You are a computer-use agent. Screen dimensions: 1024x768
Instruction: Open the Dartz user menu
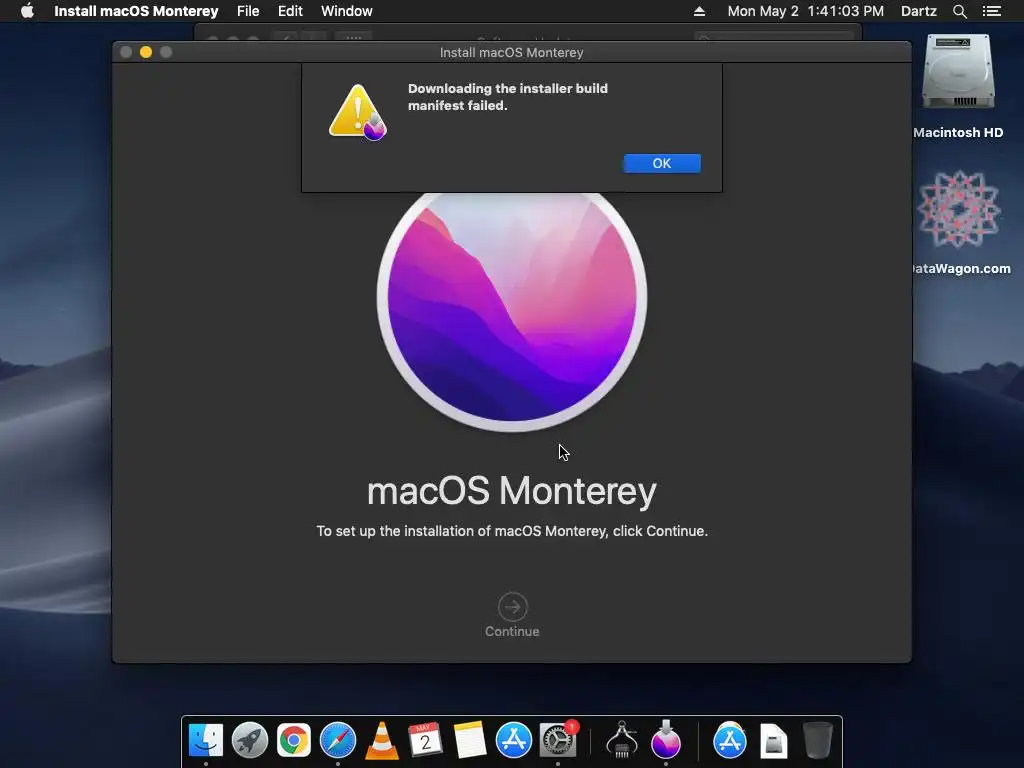(x=918, y=11)
